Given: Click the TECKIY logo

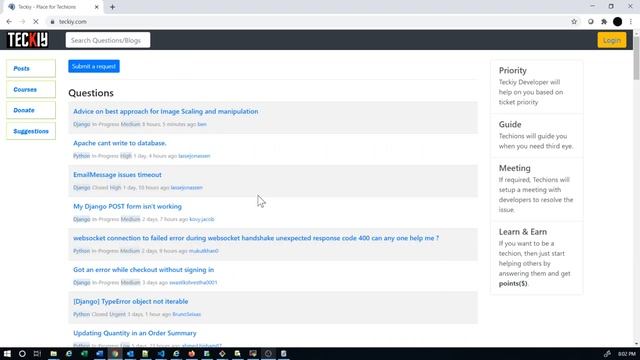Looking at the screenshot, I should 28,40.
